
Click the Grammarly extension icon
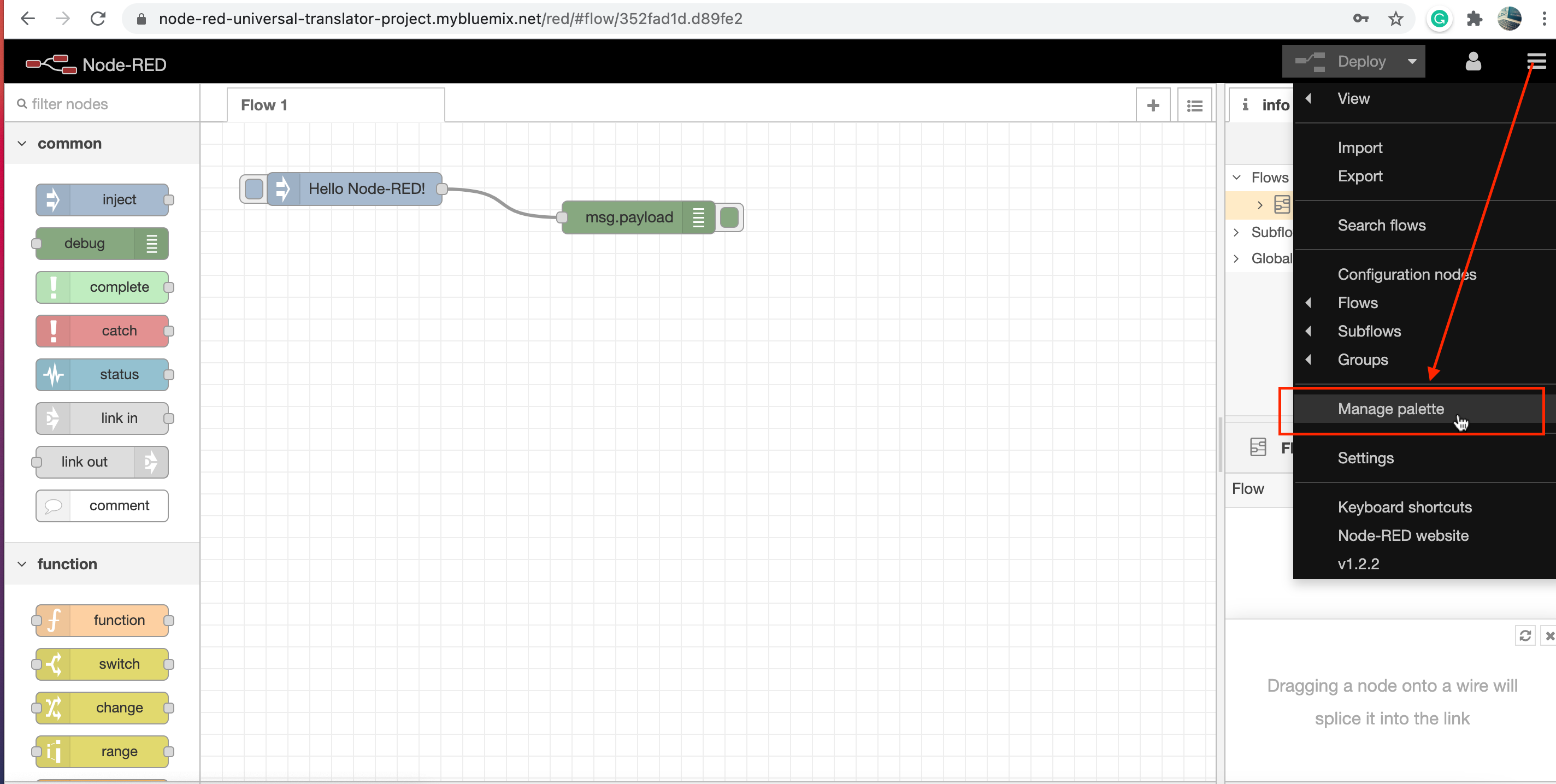pyautogui.click(x=1440, y=19)
